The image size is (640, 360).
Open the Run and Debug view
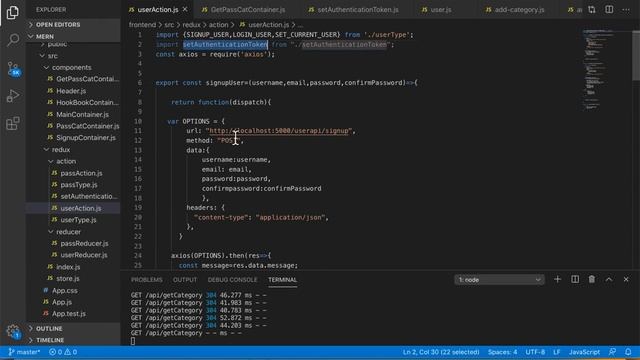click(13, 96)
